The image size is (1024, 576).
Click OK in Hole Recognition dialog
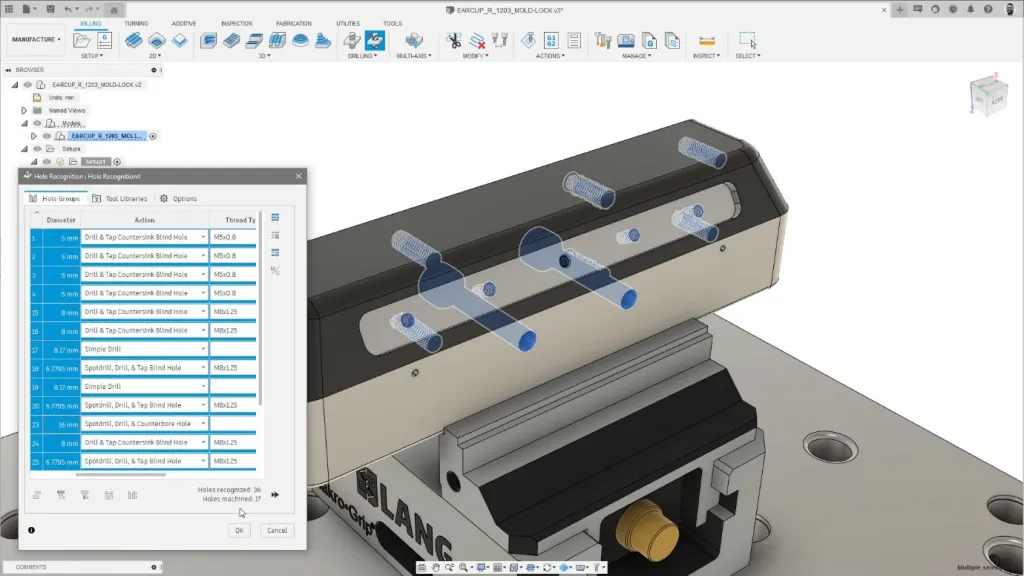tap(239, 530)
